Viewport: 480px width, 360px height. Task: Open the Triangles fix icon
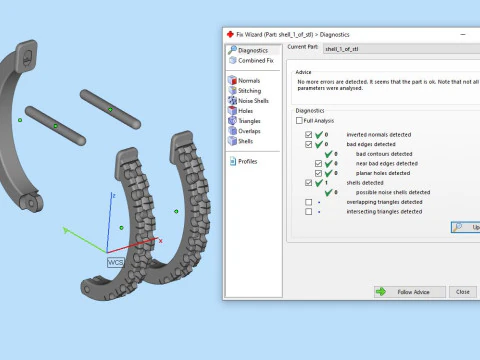point(232,121)
